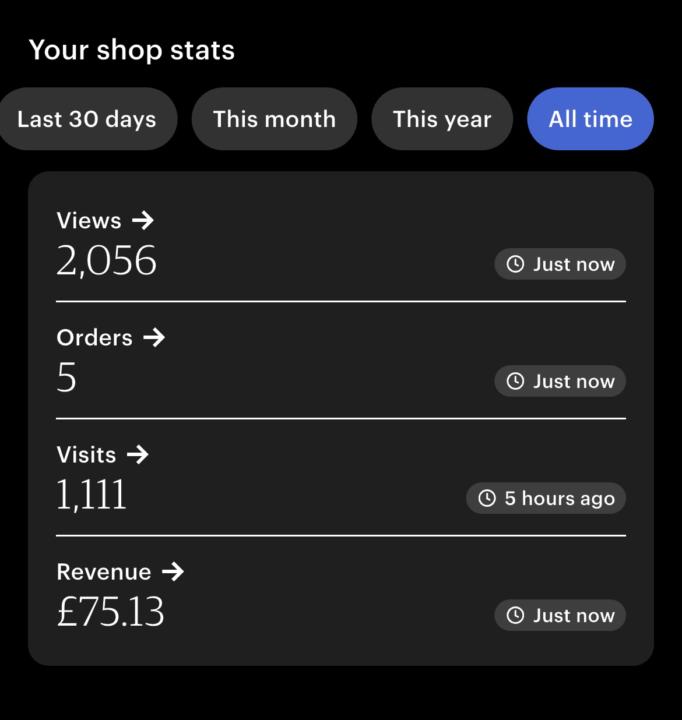
Task: Click the arrow icon beside Revenue
Action: (173, 571)
